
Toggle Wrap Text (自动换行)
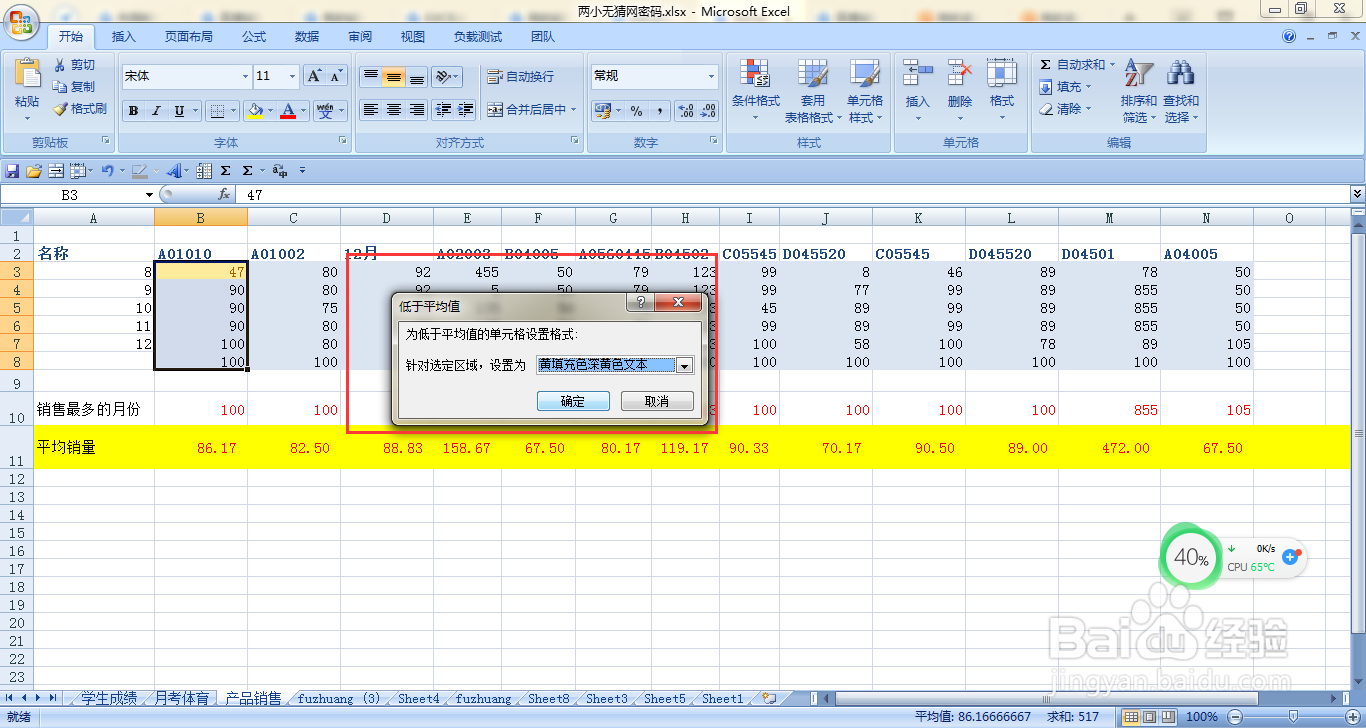[x=520, y=76]
